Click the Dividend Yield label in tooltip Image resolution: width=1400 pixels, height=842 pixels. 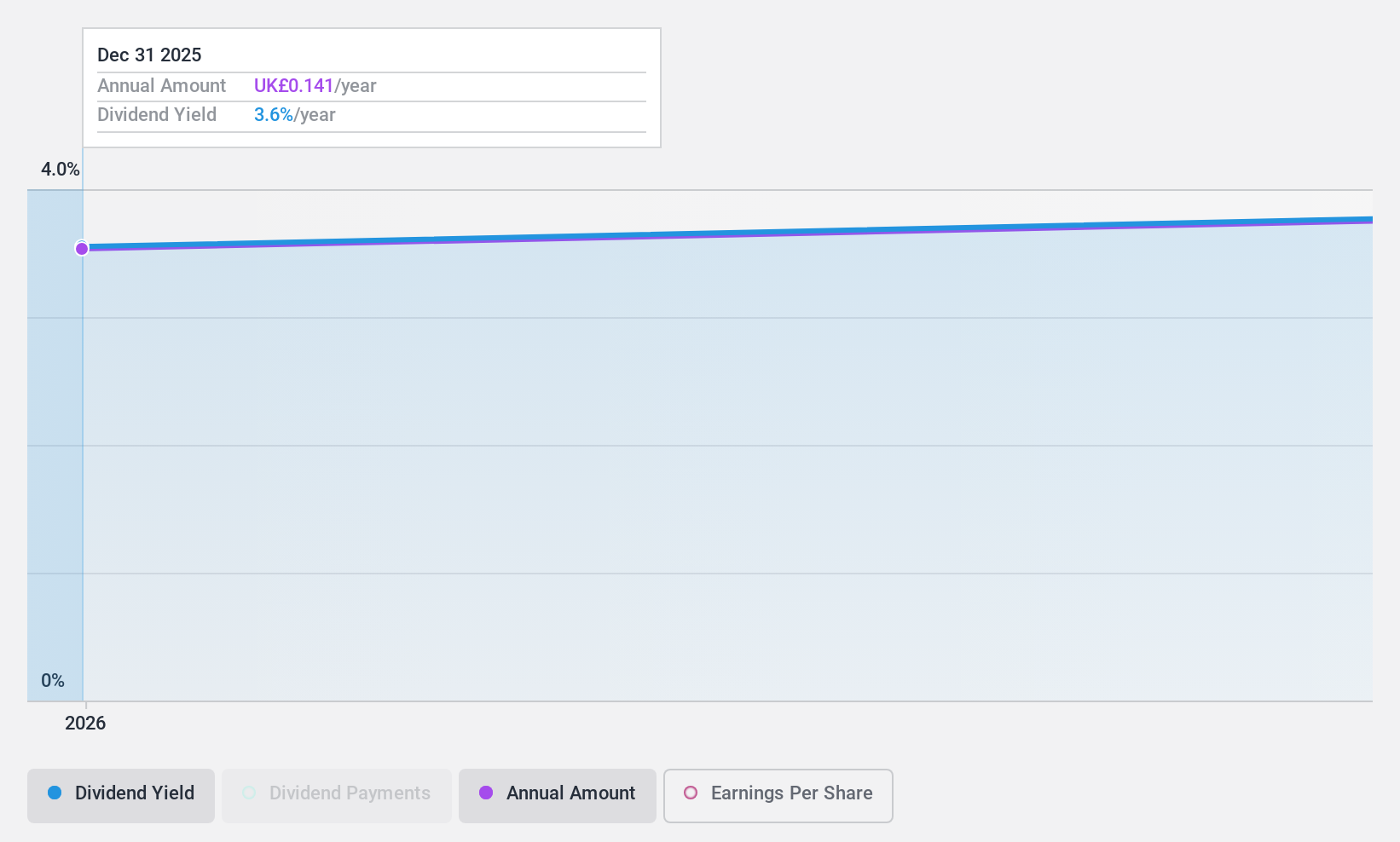(x=157, y=115)
